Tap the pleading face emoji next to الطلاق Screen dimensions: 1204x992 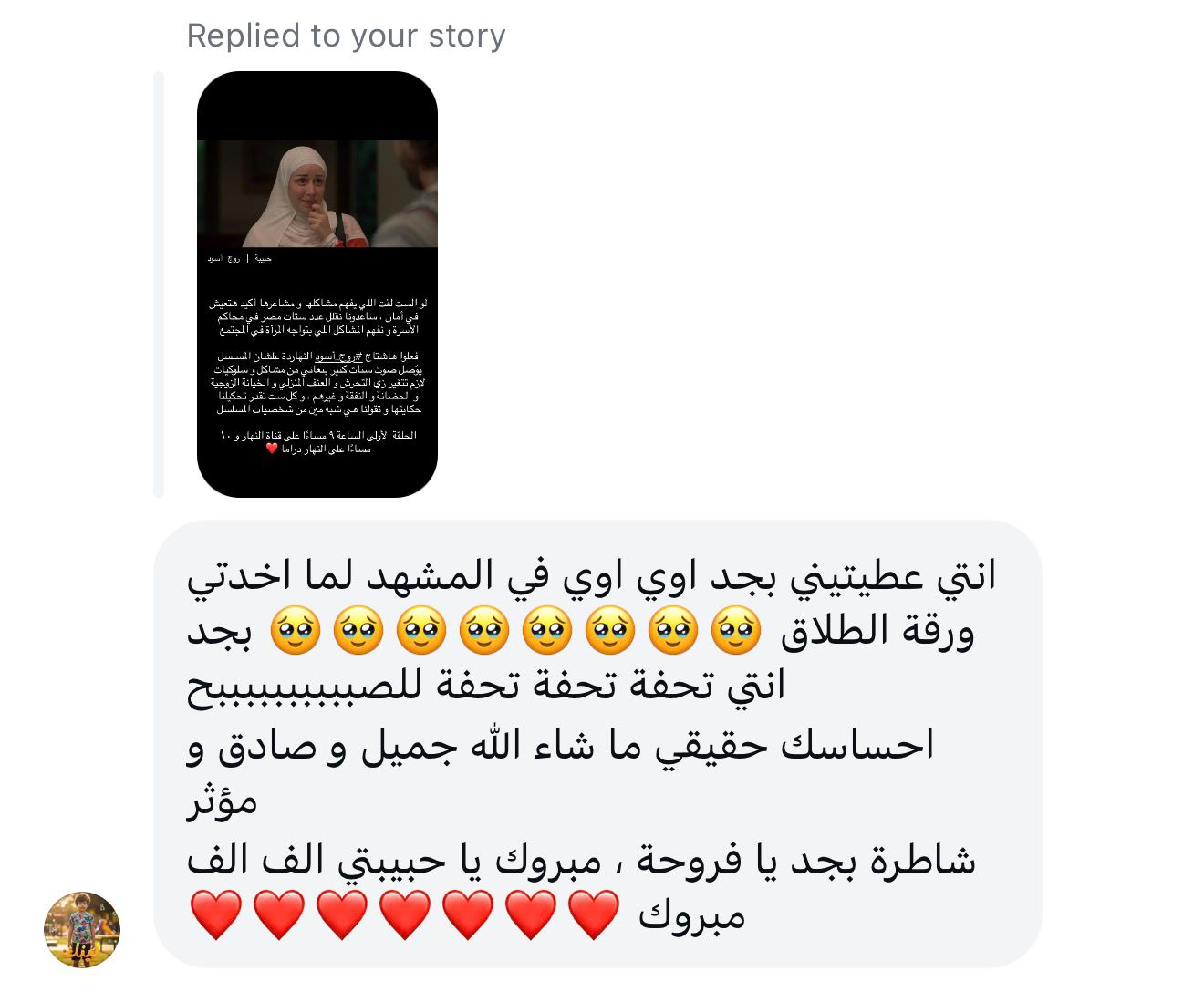pyautogui.click(x=736, y=630)
